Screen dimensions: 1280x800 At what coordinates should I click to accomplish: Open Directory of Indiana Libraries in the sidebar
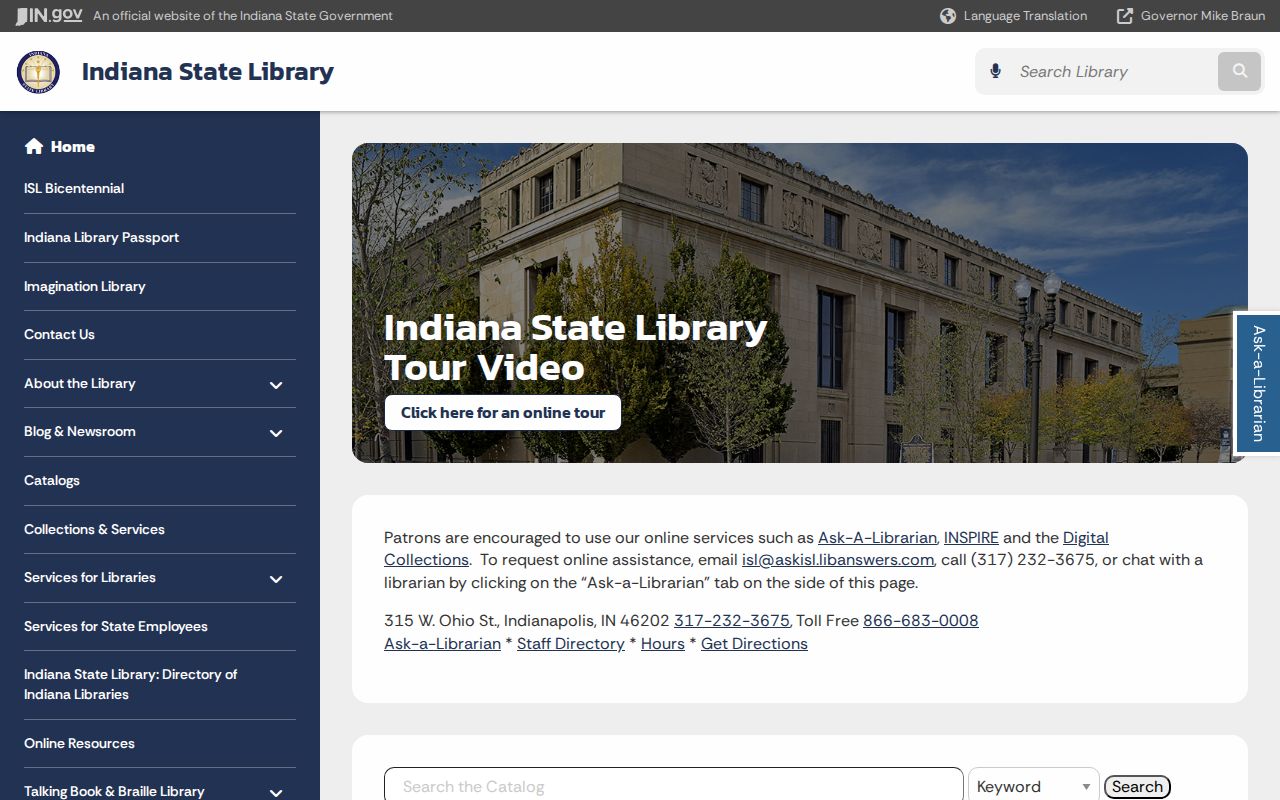point(130,684)
